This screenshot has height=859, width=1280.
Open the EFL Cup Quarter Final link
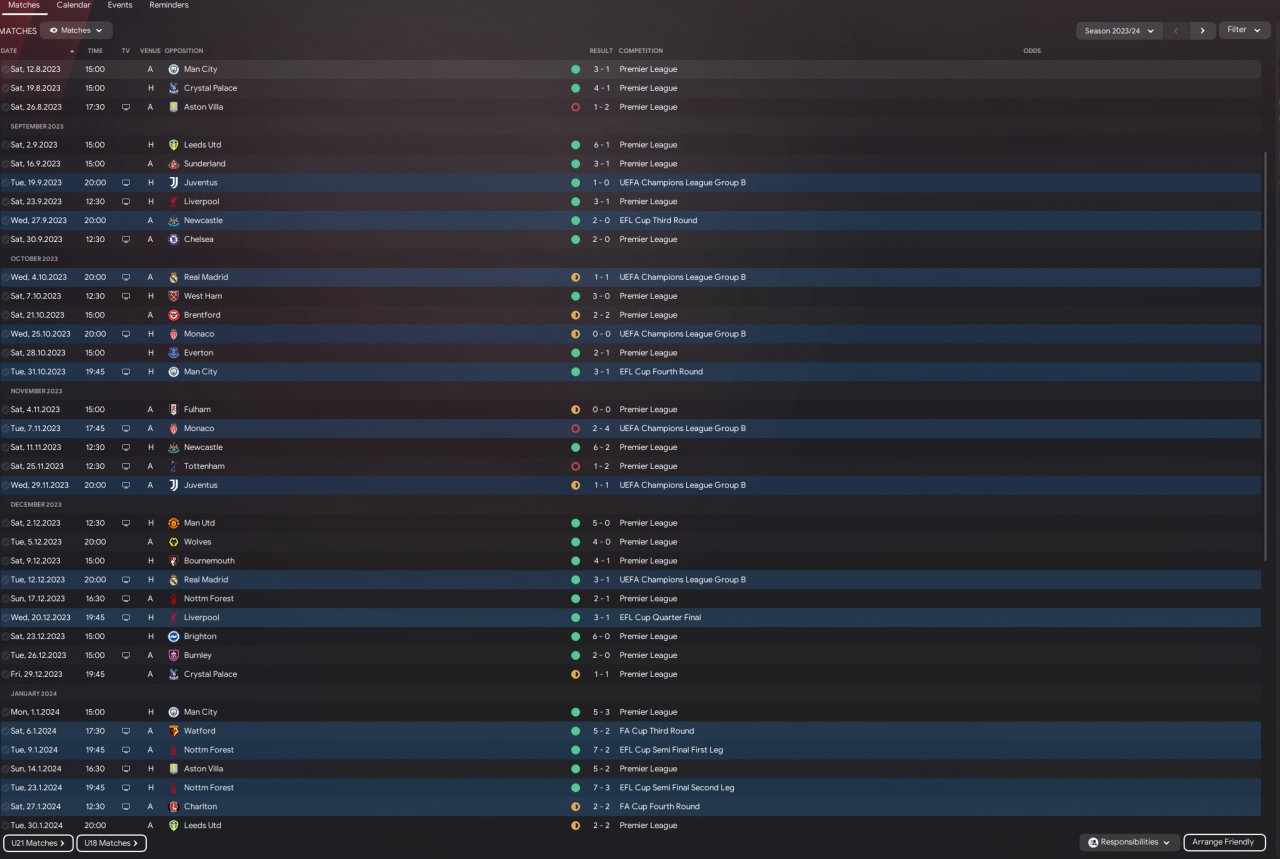[661, 618]
